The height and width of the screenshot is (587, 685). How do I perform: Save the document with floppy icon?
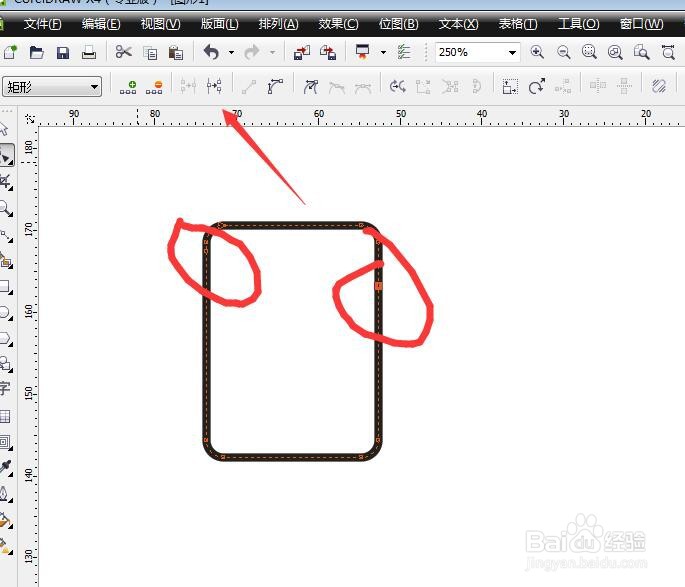click(x=63, y=53)
